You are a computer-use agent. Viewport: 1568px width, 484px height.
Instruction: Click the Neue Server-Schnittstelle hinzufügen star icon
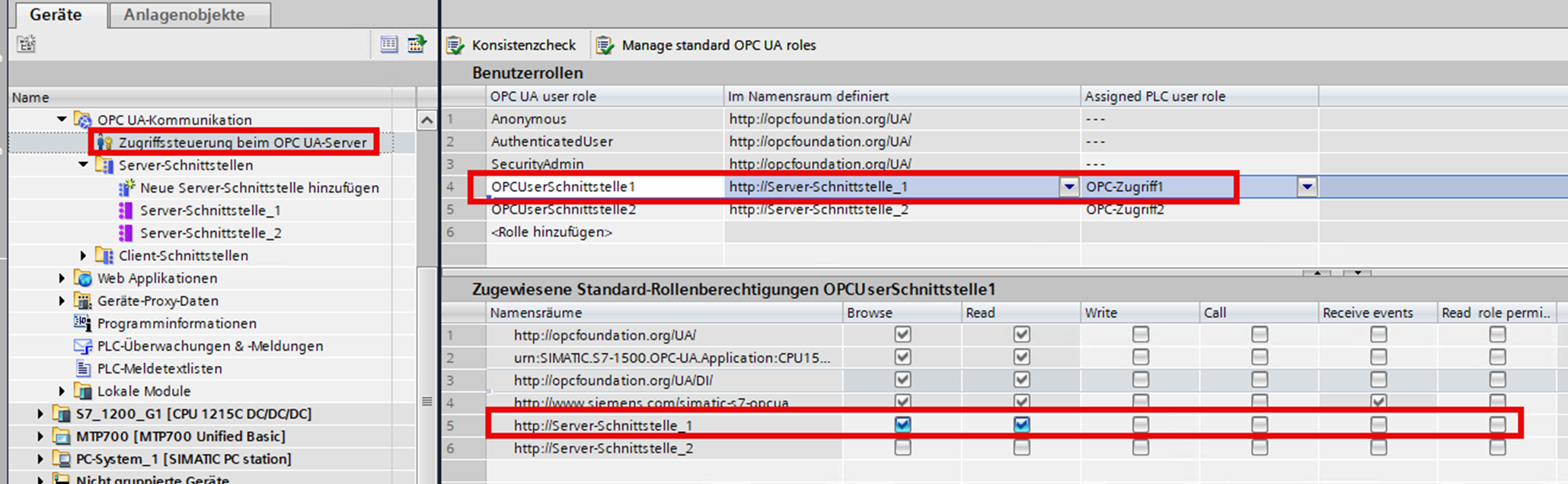tap(126, 187)
